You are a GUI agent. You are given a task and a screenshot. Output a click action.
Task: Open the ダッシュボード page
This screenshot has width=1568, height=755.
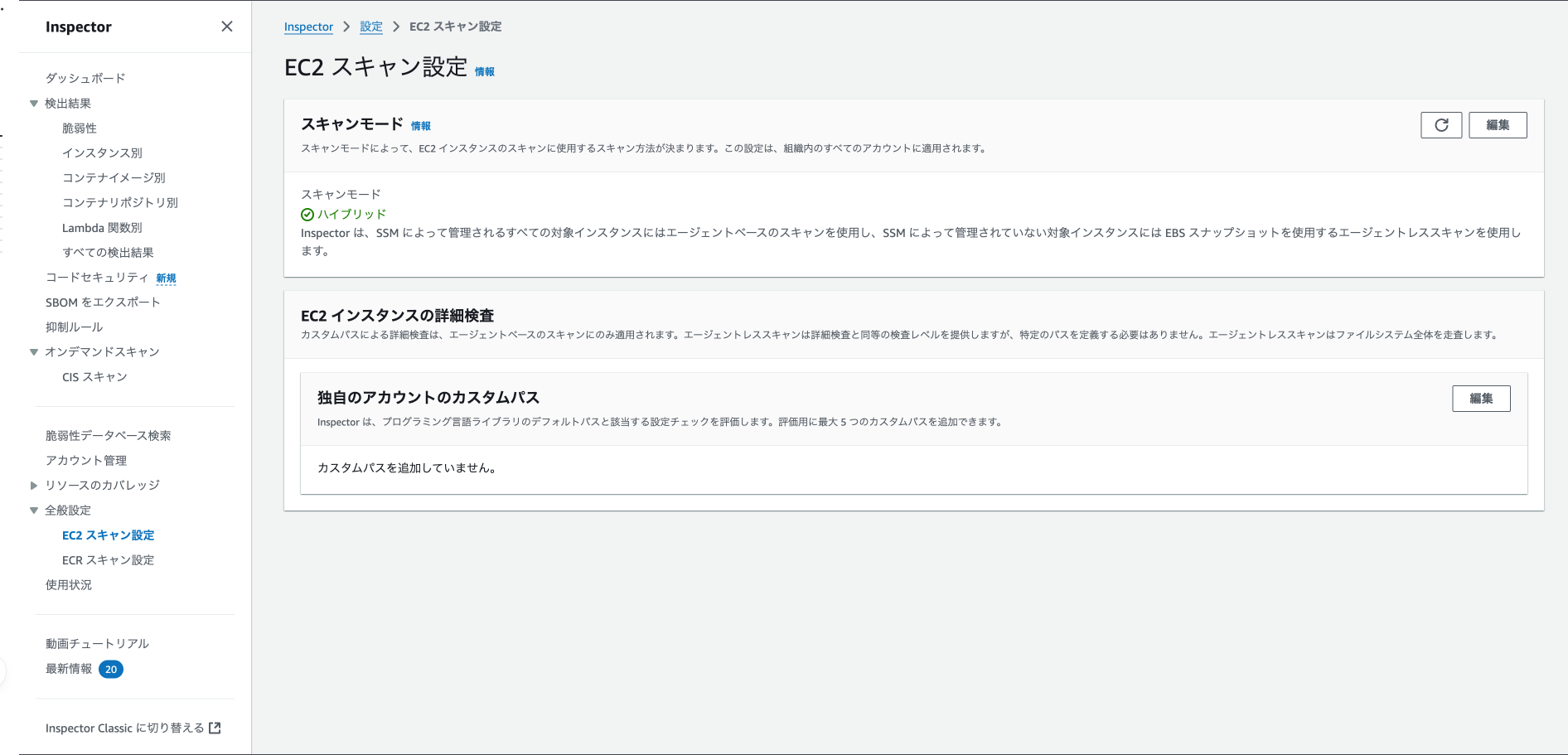click(85, 77)
